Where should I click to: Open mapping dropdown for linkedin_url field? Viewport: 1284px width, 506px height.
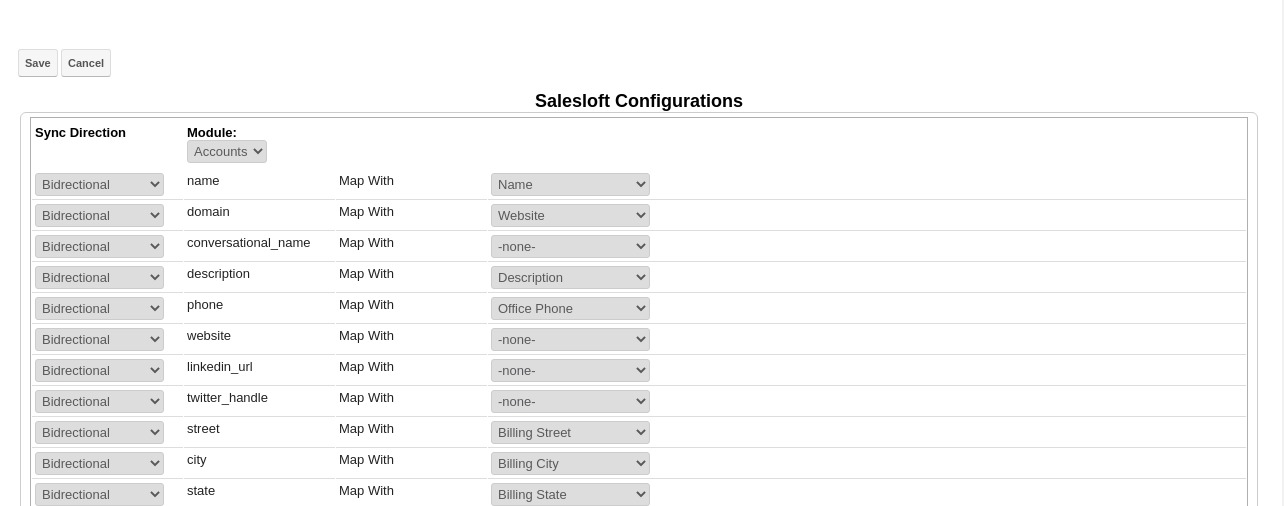tap(570, 371)
